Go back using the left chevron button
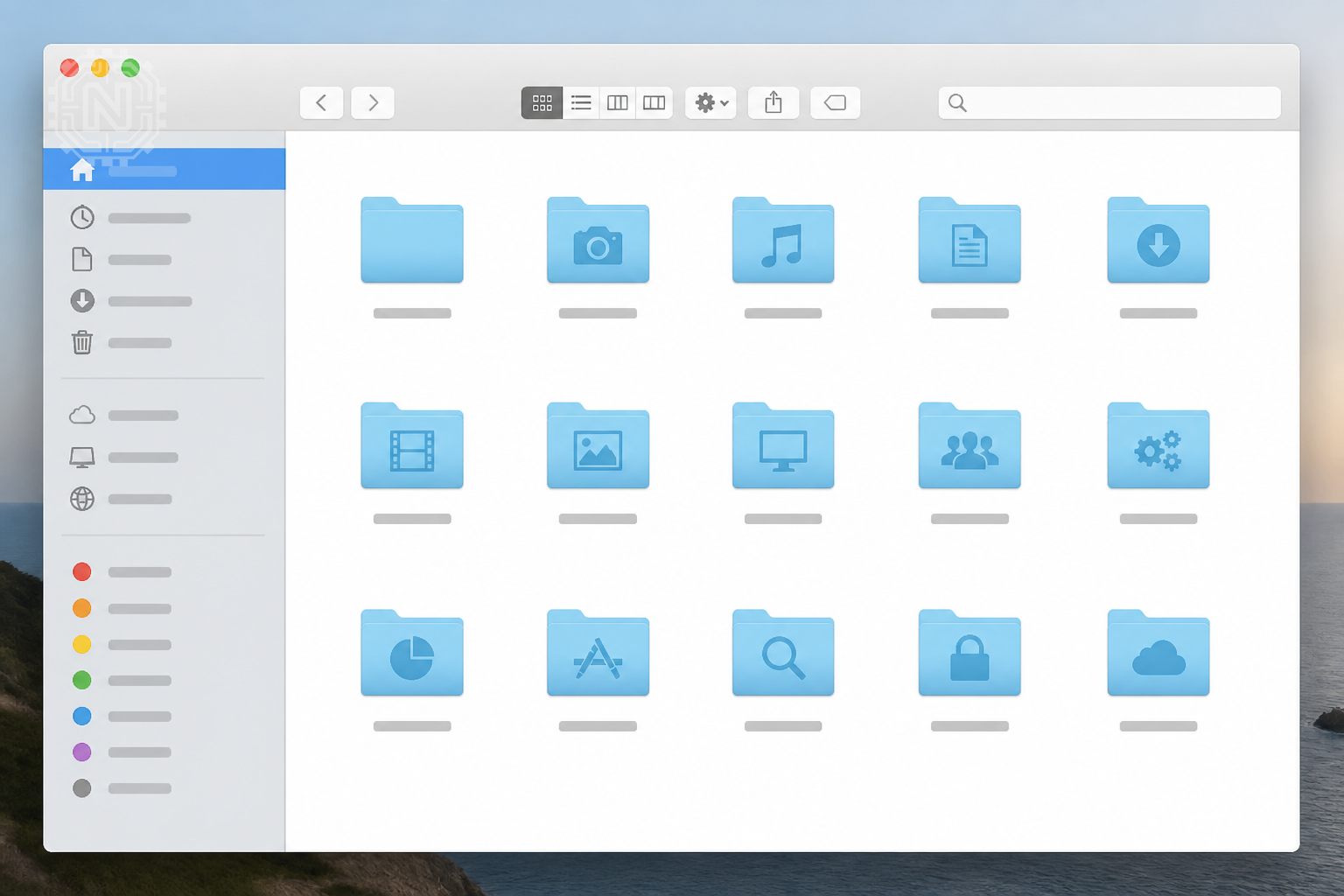This screenshot has width=1344, height=896. [x=321, y=102]
